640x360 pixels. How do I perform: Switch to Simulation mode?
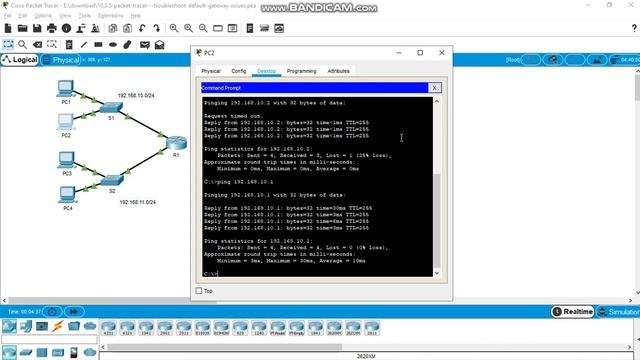[x=618, y=312]
